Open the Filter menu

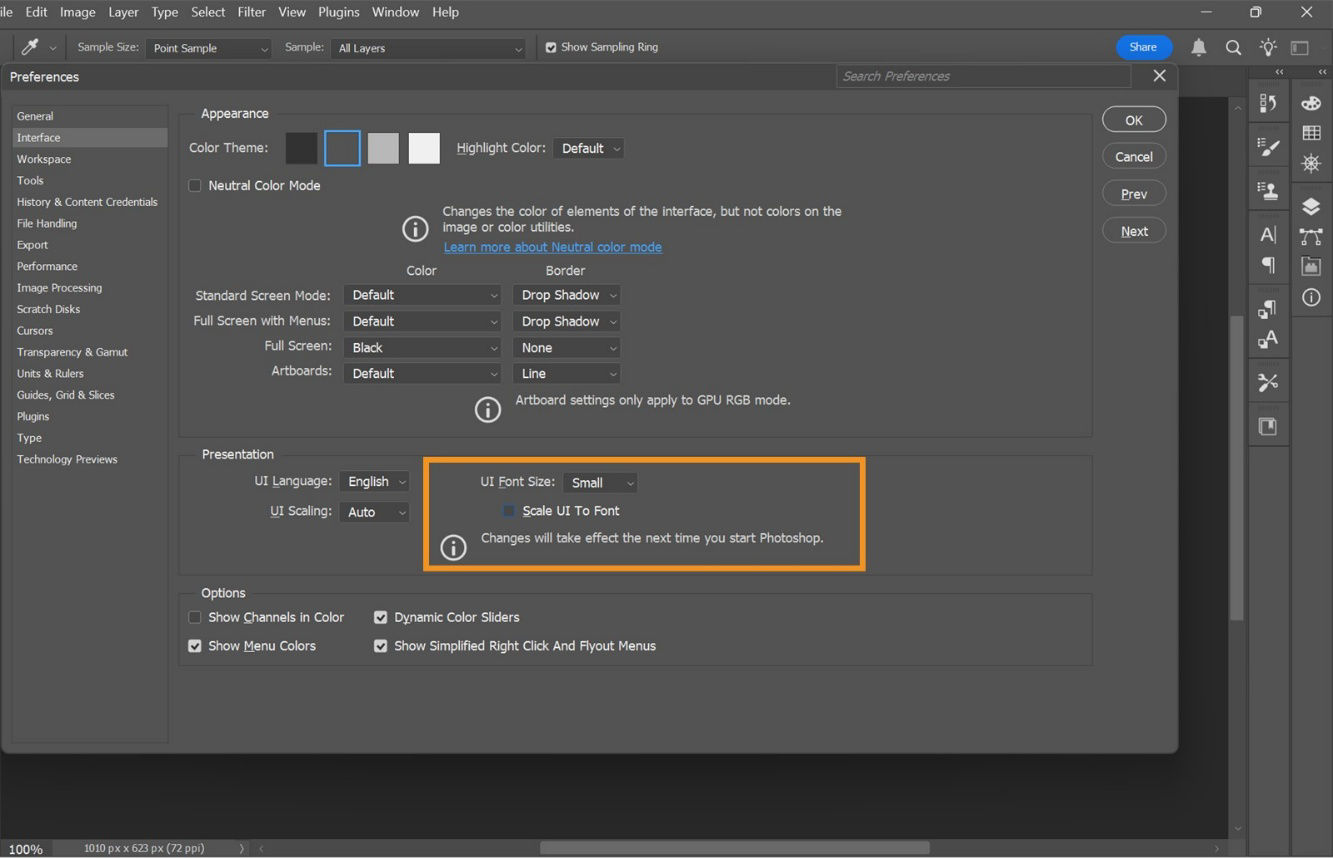[251, 12]
